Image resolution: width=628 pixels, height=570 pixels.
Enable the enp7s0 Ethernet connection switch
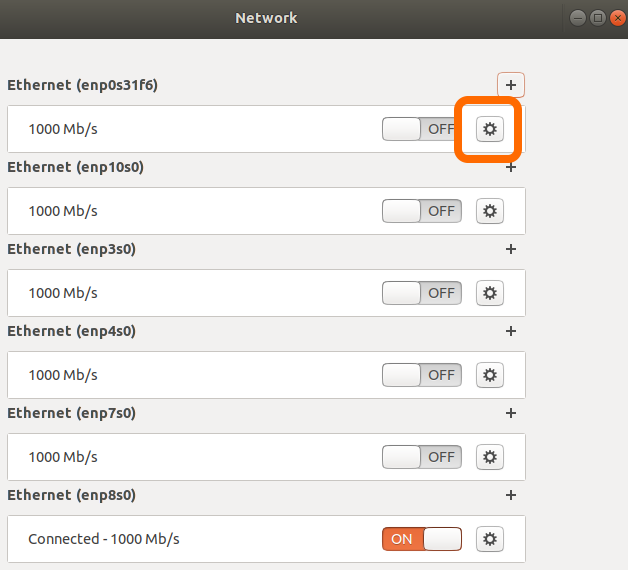[x=422, y=457]
